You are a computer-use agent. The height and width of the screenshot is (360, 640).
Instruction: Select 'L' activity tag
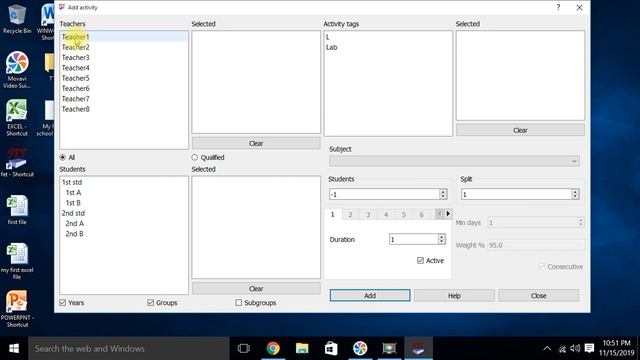[328, 37]
